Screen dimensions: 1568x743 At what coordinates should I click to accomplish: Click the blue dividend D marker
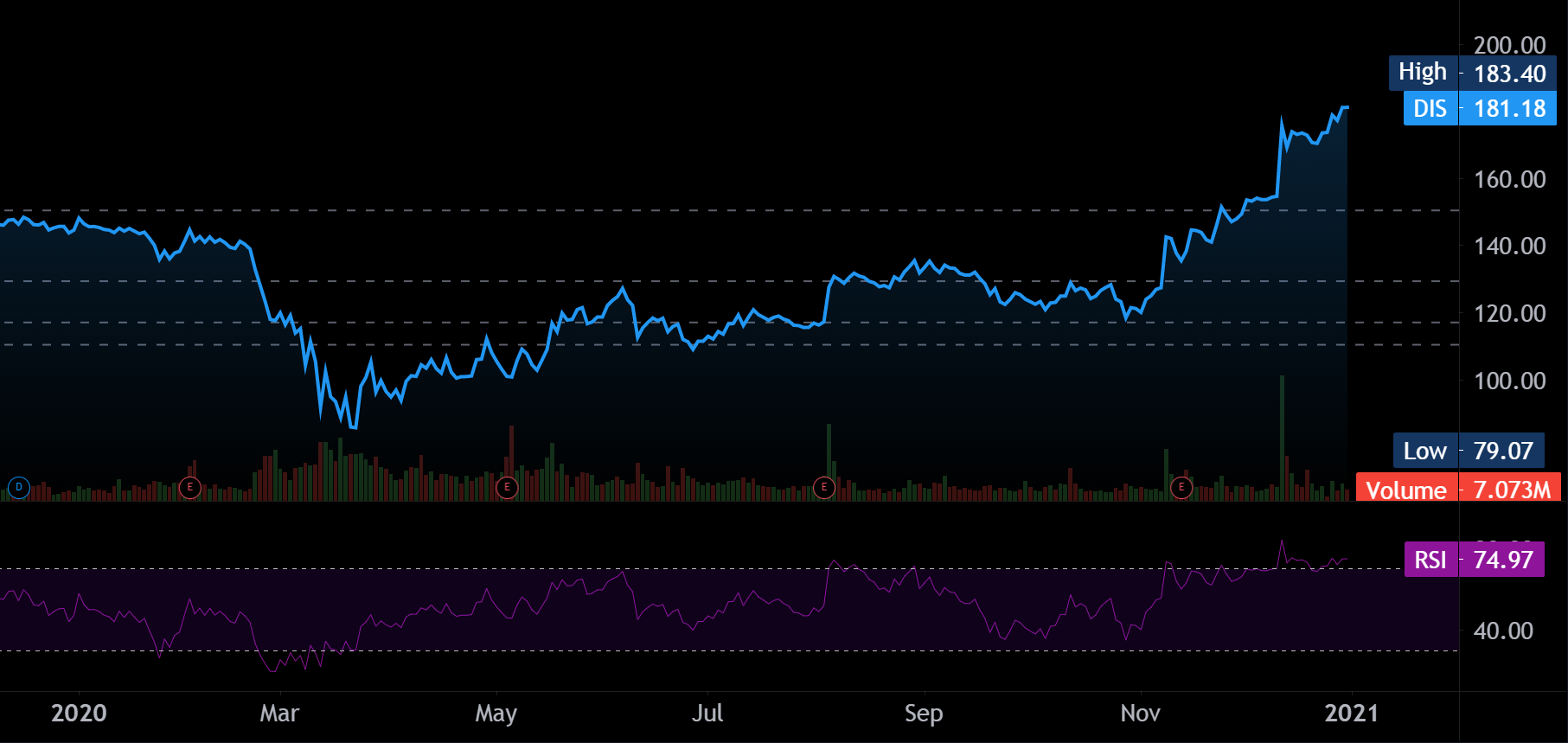coord(18,488)
